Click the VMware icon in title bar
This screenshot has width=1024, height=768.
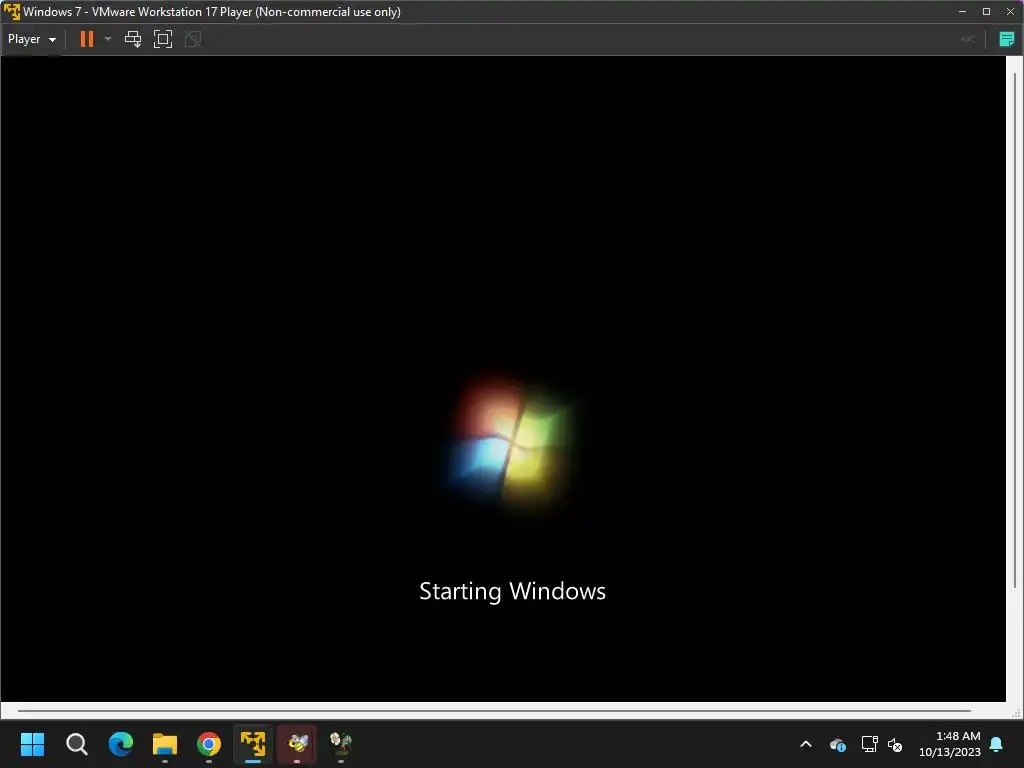pos(12,12)
